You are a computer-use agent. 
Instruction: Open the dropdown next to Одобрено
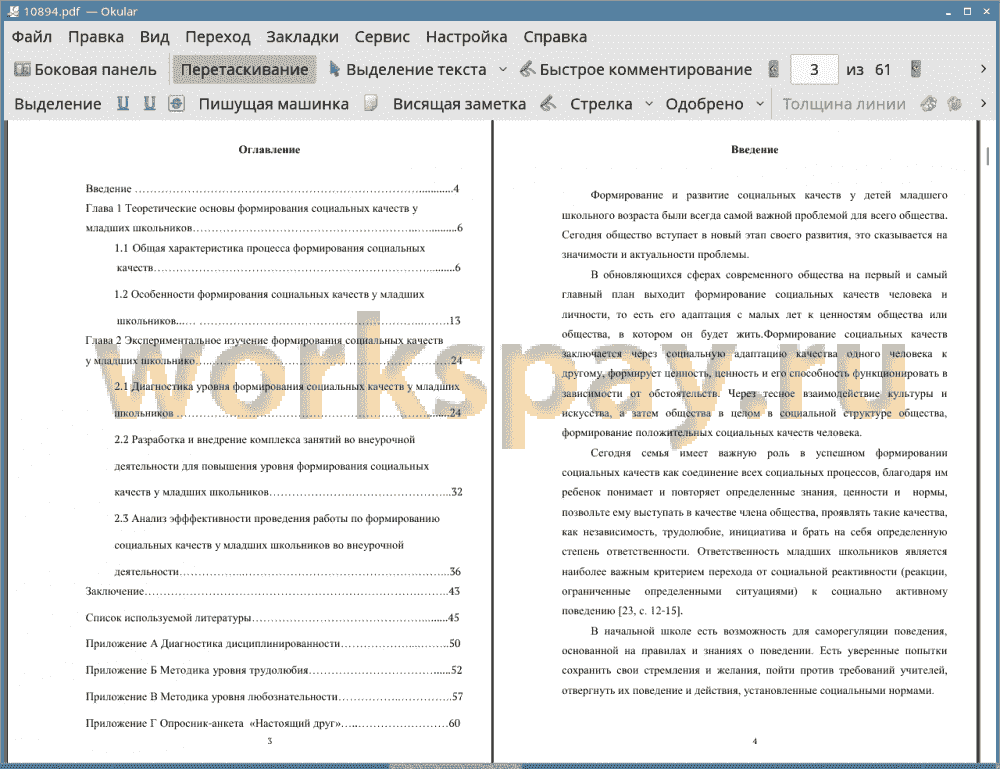[760, 104]
